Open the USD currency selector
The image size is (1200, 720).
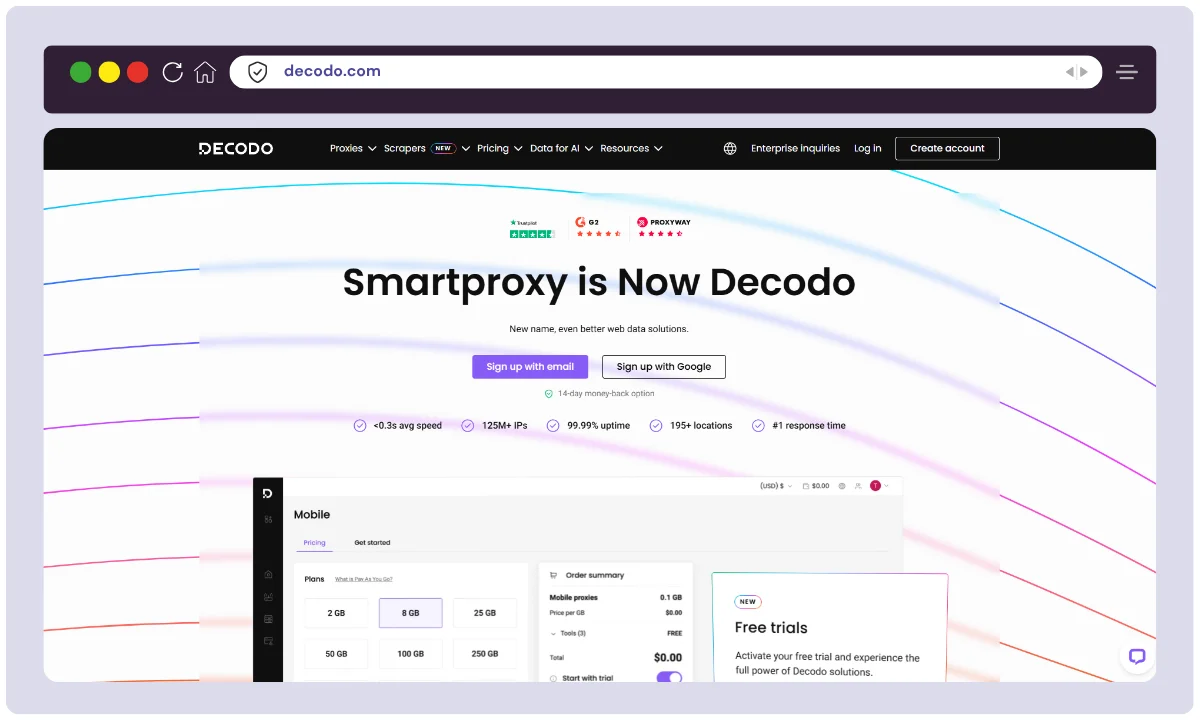coord(776,486)
